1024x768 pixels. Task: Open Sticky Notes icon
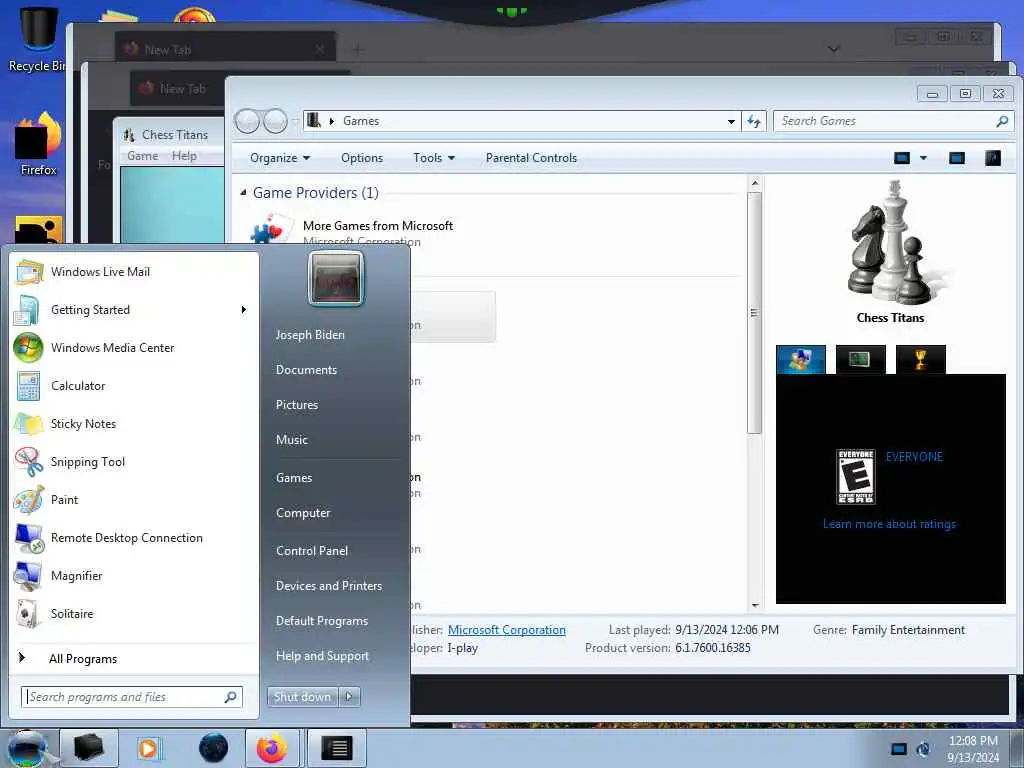(28, 424)
